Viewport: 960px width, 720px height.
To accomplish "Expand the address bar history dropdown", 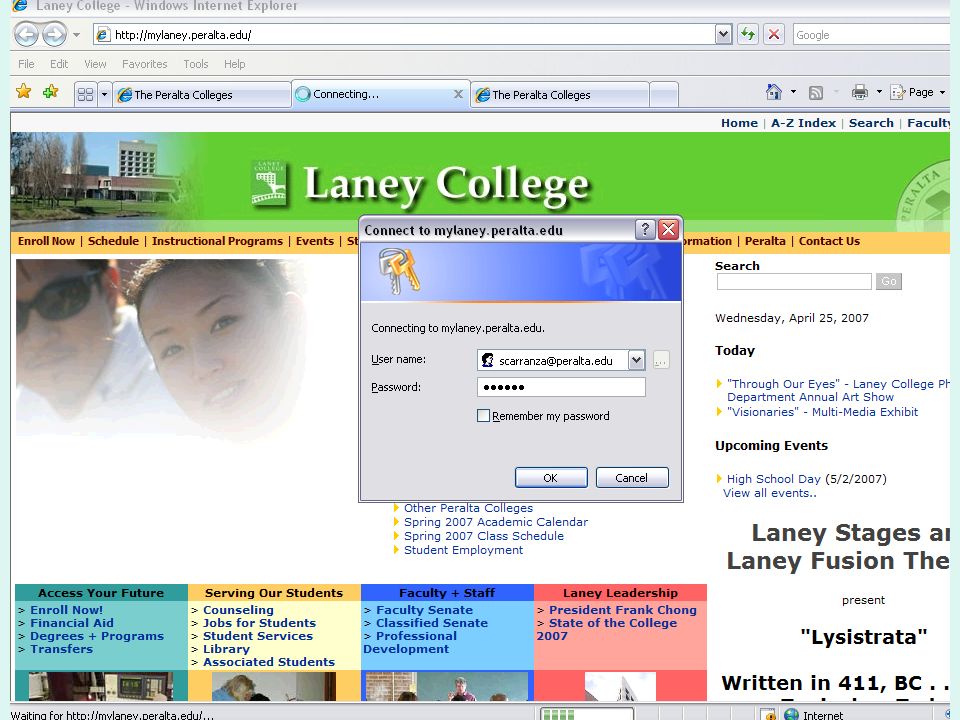I will [x=724, y=35].
